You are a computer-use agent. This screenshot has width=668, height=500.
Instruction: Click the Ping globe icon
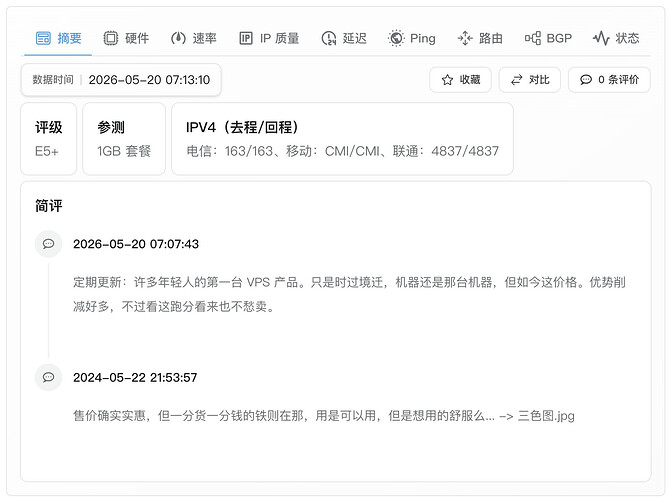[396, 38]
